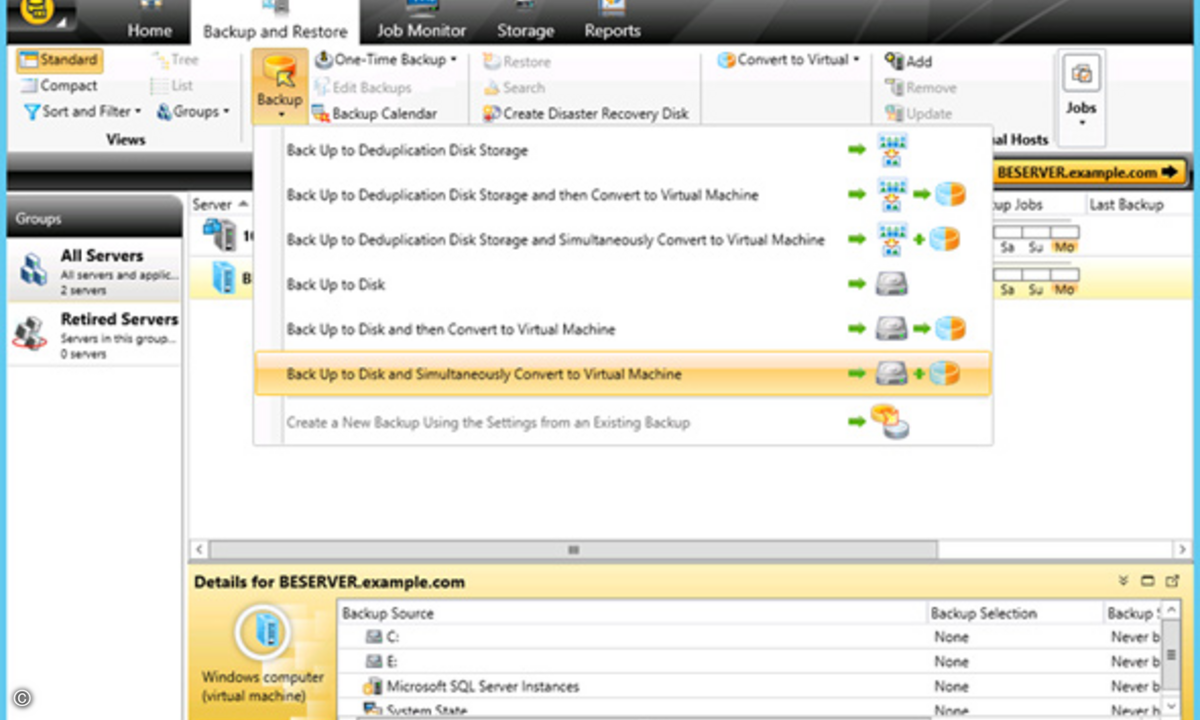Click the Jobs icon

1081,73
